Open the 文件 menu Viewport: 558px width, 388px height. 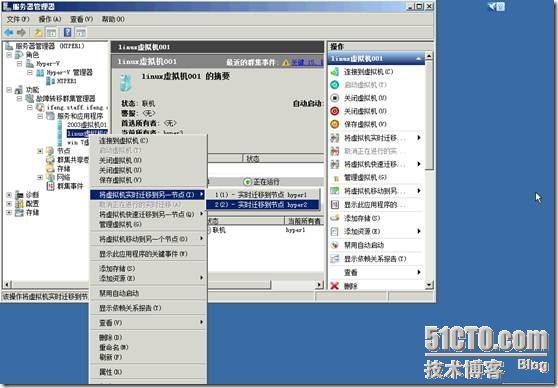(x=18, y=19)
